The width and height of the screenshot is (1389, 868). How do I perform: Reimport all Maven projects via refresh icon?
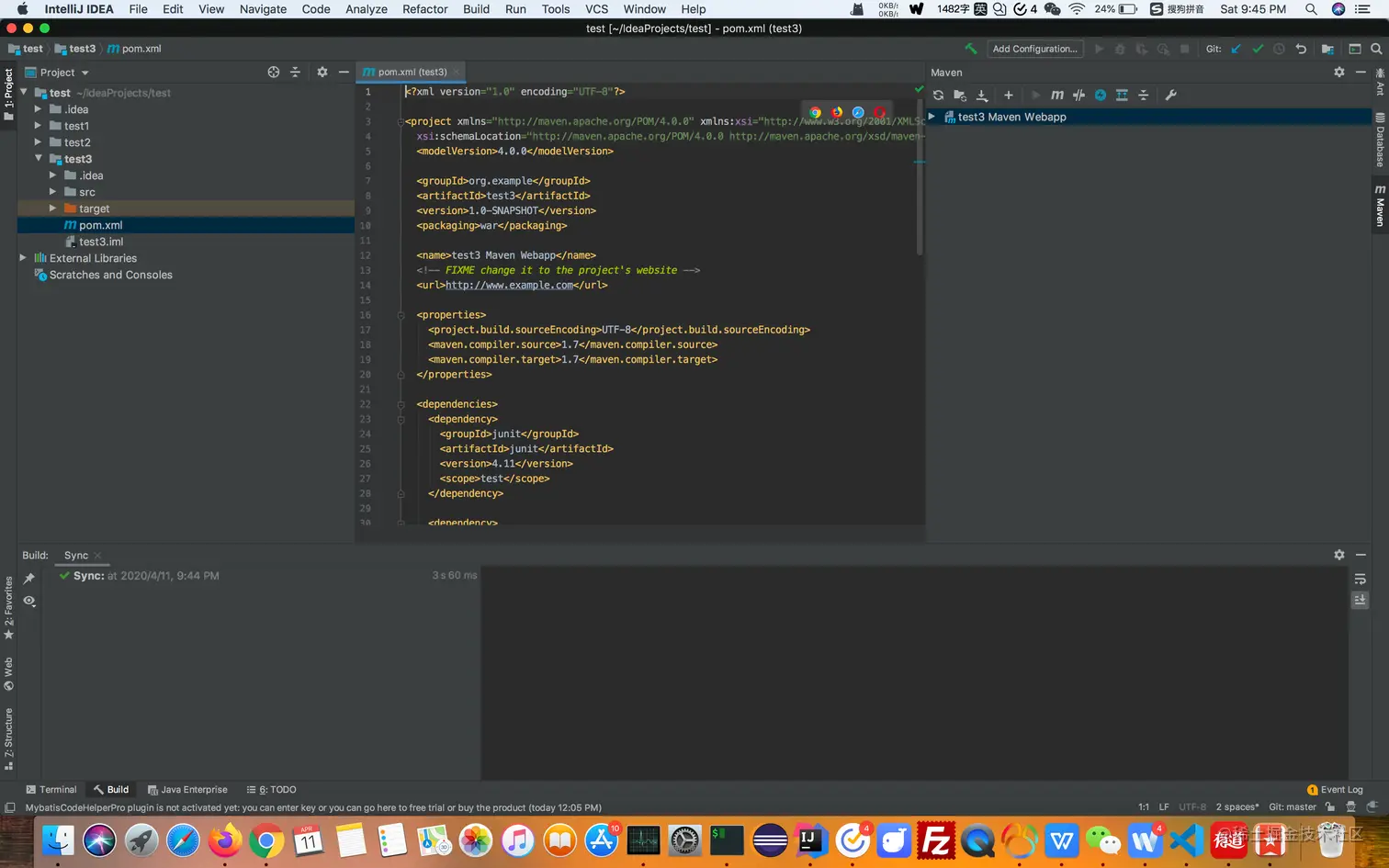938,96
